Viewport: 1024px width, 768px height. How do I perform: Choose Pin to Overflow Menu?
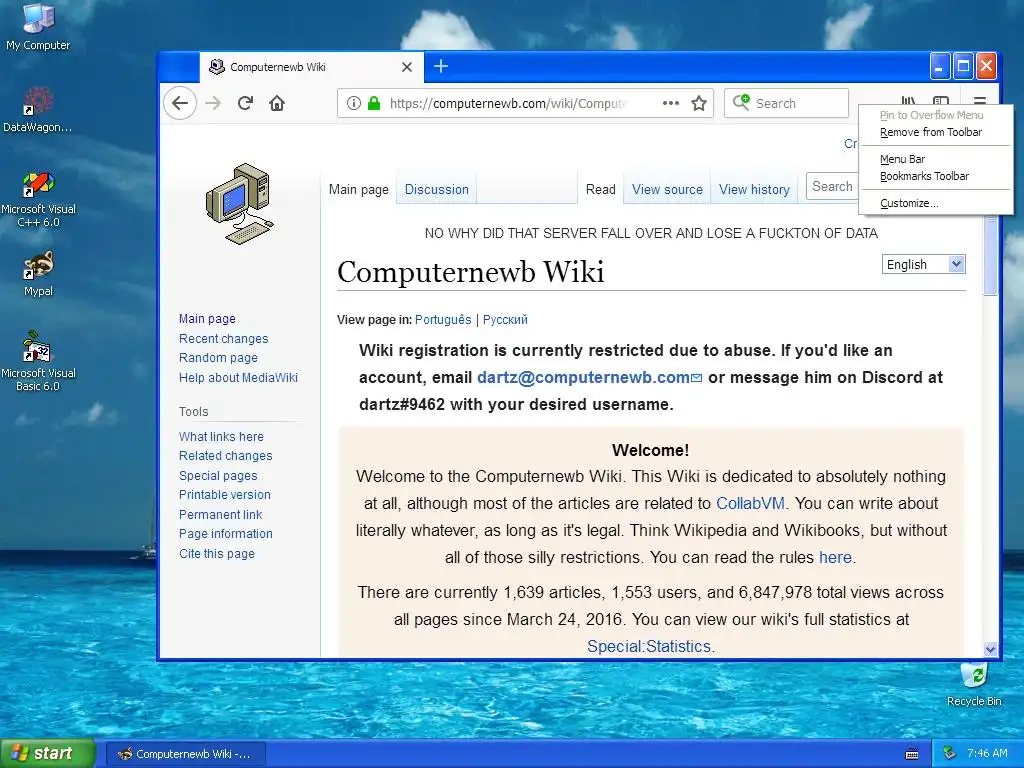click(931, 115)
